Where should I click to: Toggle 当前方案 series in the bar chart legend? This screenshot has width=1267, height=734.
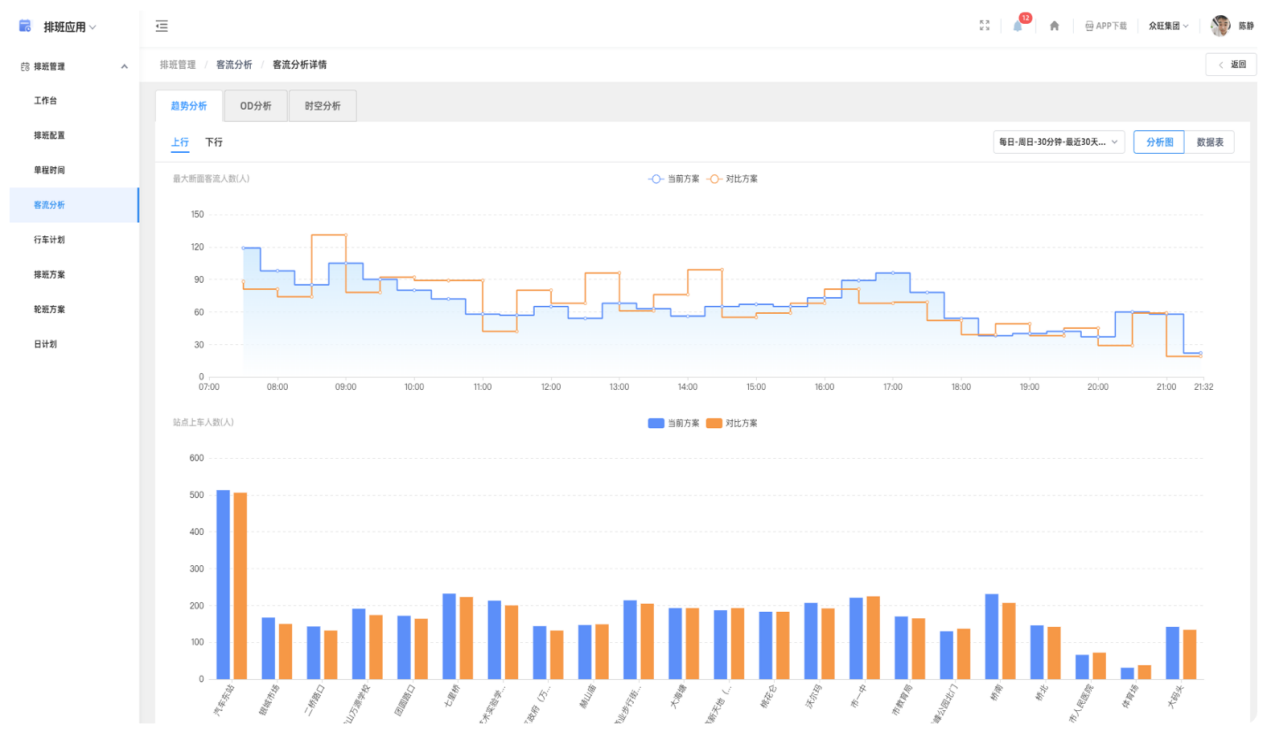pyautogui.click(x=674, y=423)
